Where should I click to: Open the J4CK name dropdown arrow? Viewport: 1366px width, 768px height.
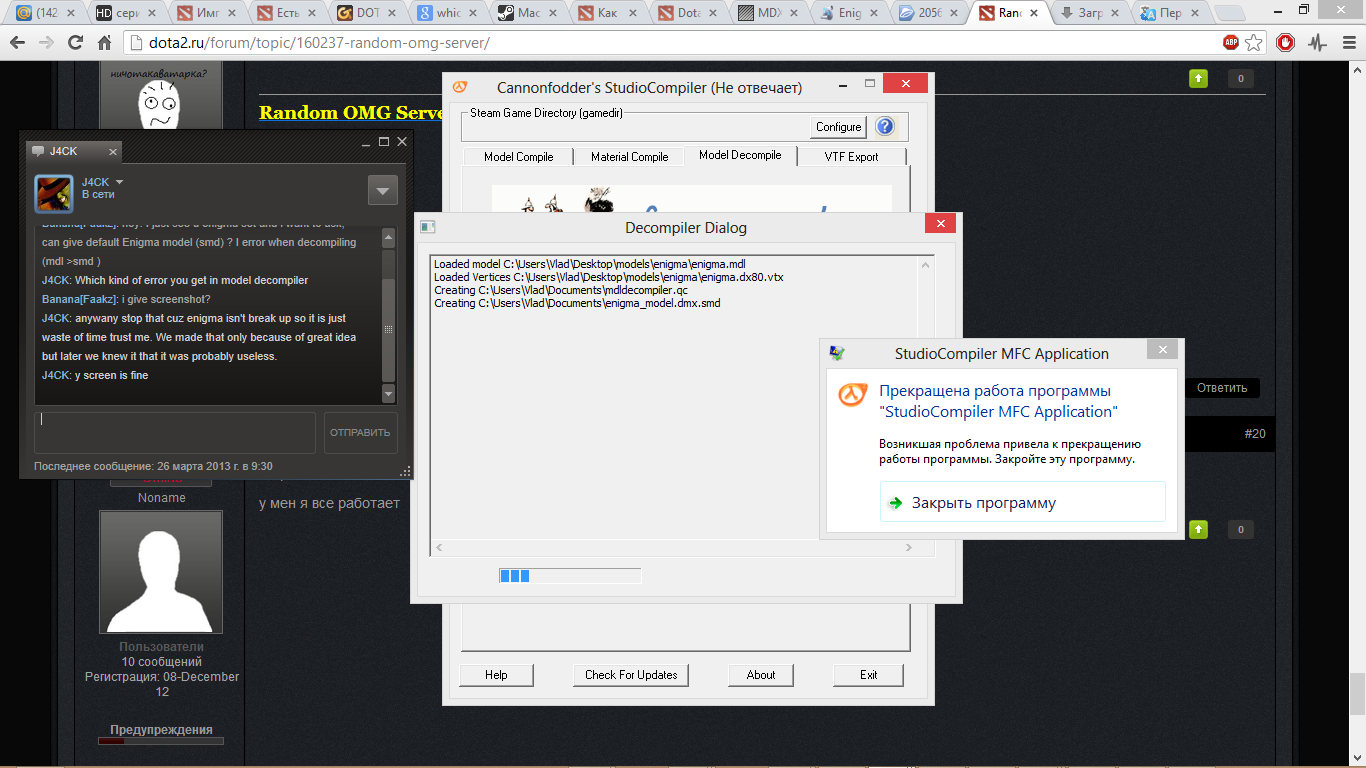(x=119, y=181)
